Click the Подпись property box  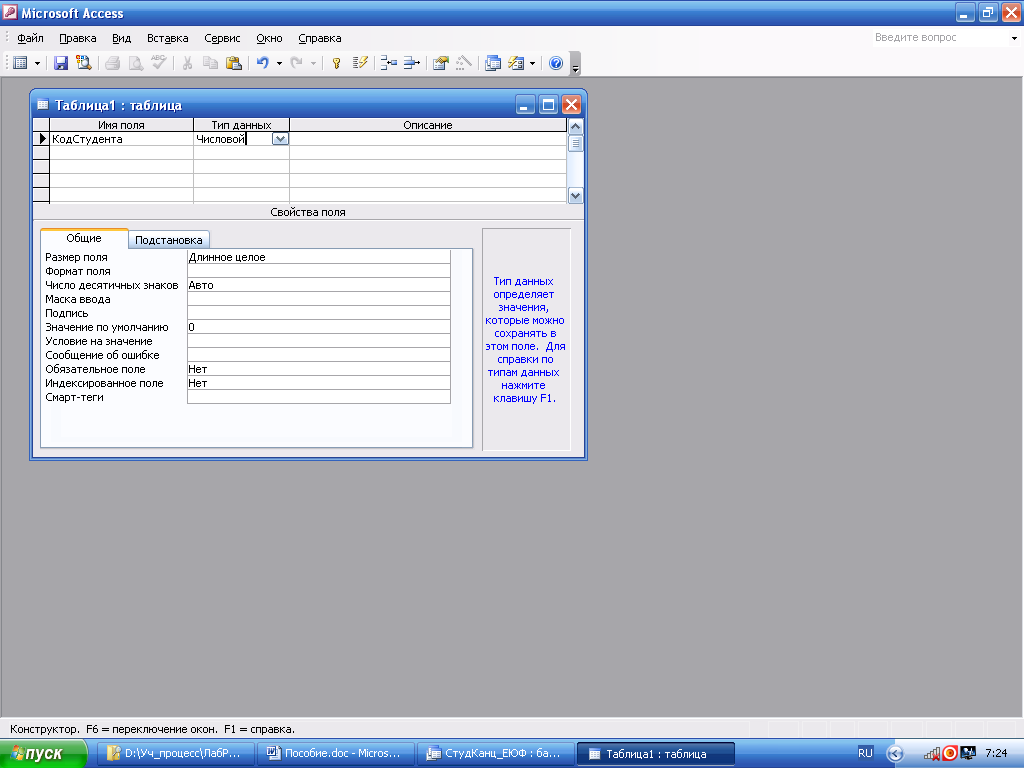click(x=319, y=313)
